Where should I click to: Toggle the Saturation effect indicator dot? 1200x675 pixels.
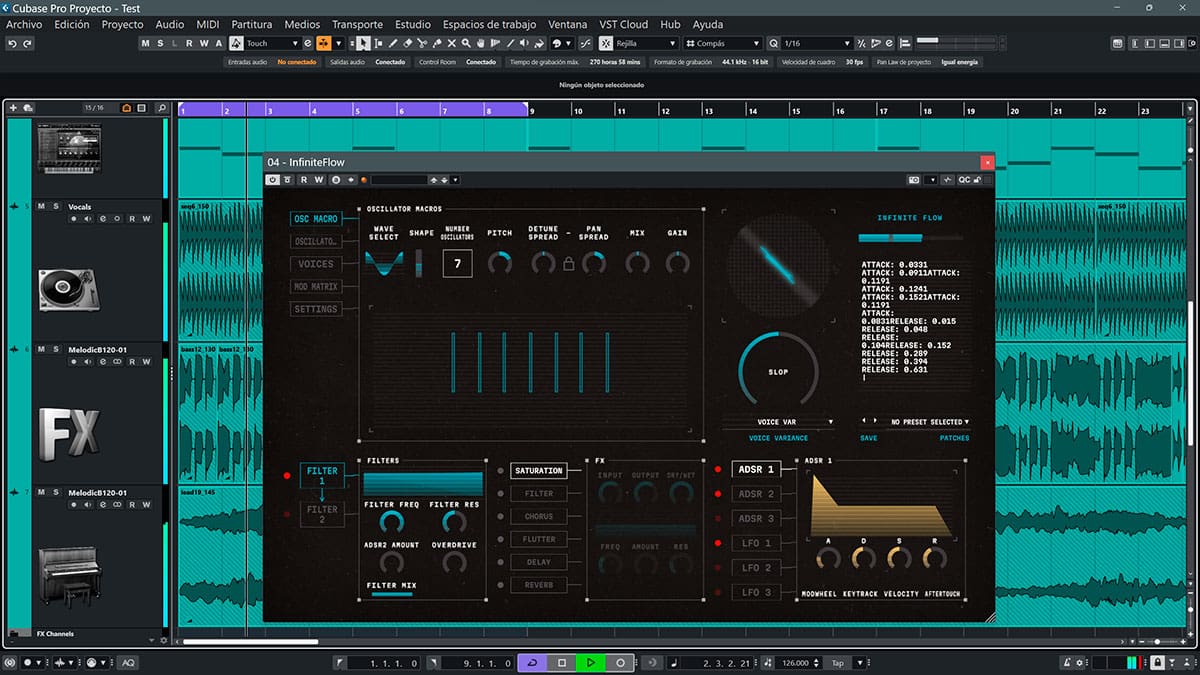(x=500, y=470)
